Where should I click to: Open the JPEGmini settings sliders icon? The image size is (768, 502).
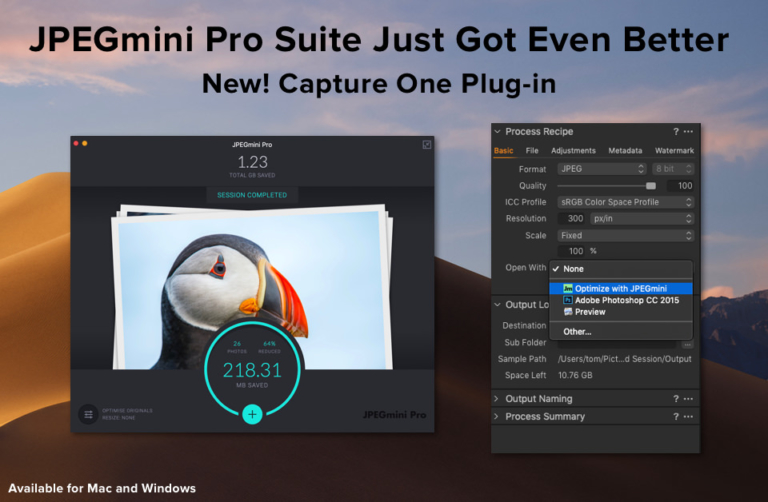pos(89,414)
